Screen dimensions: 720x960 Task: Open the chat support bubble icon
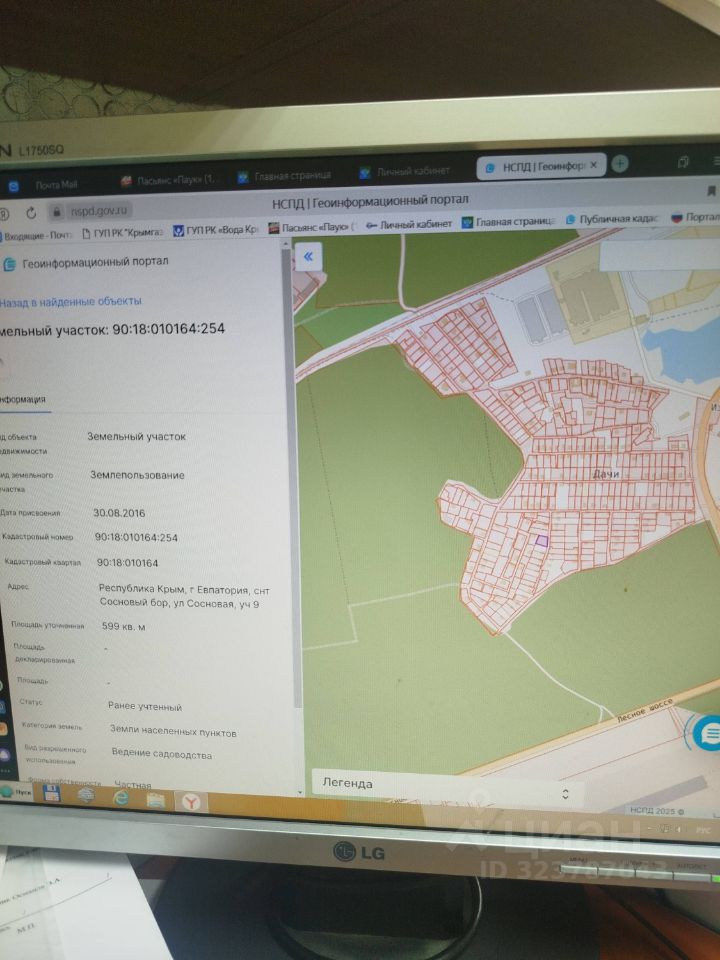point(710,733)
